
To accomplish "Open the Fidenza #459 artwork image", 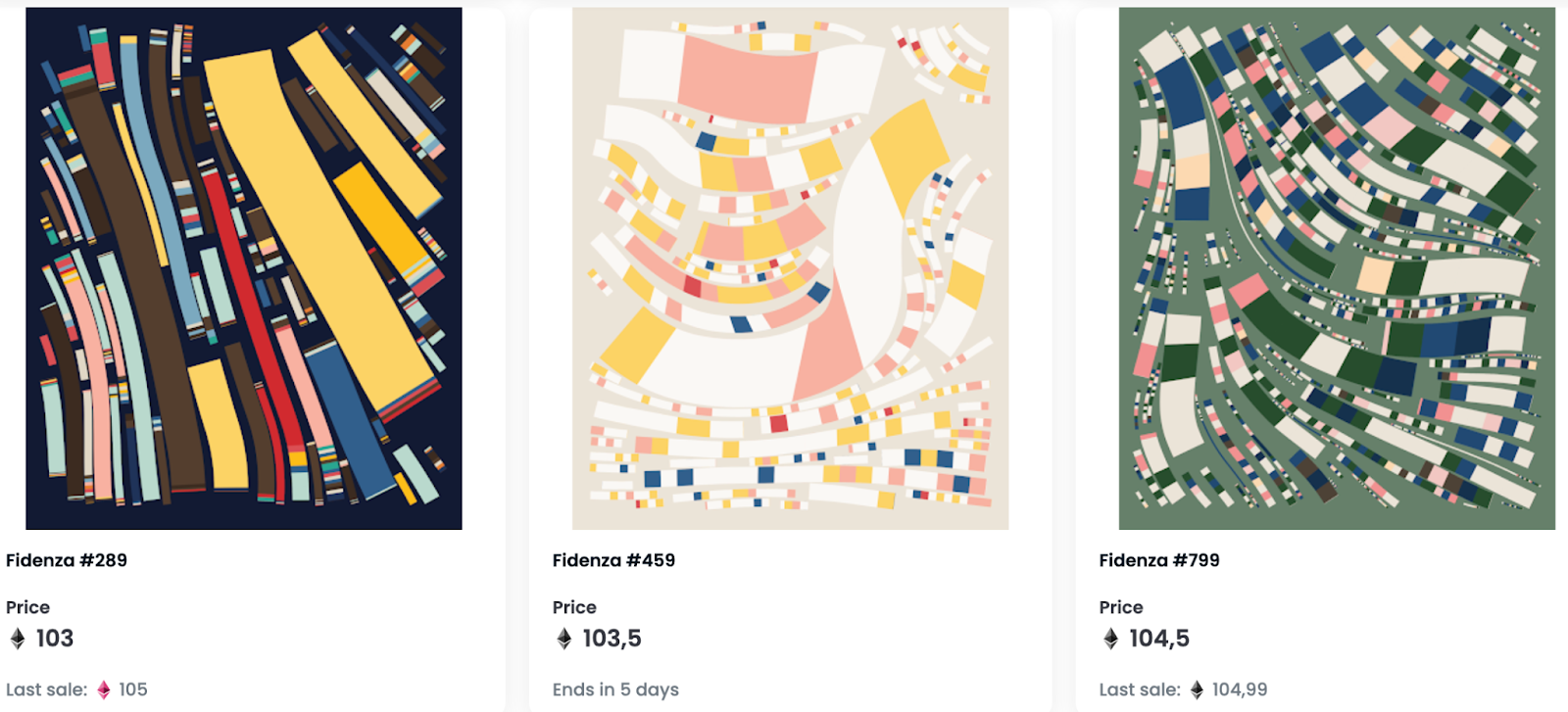I will pos(790,268).
